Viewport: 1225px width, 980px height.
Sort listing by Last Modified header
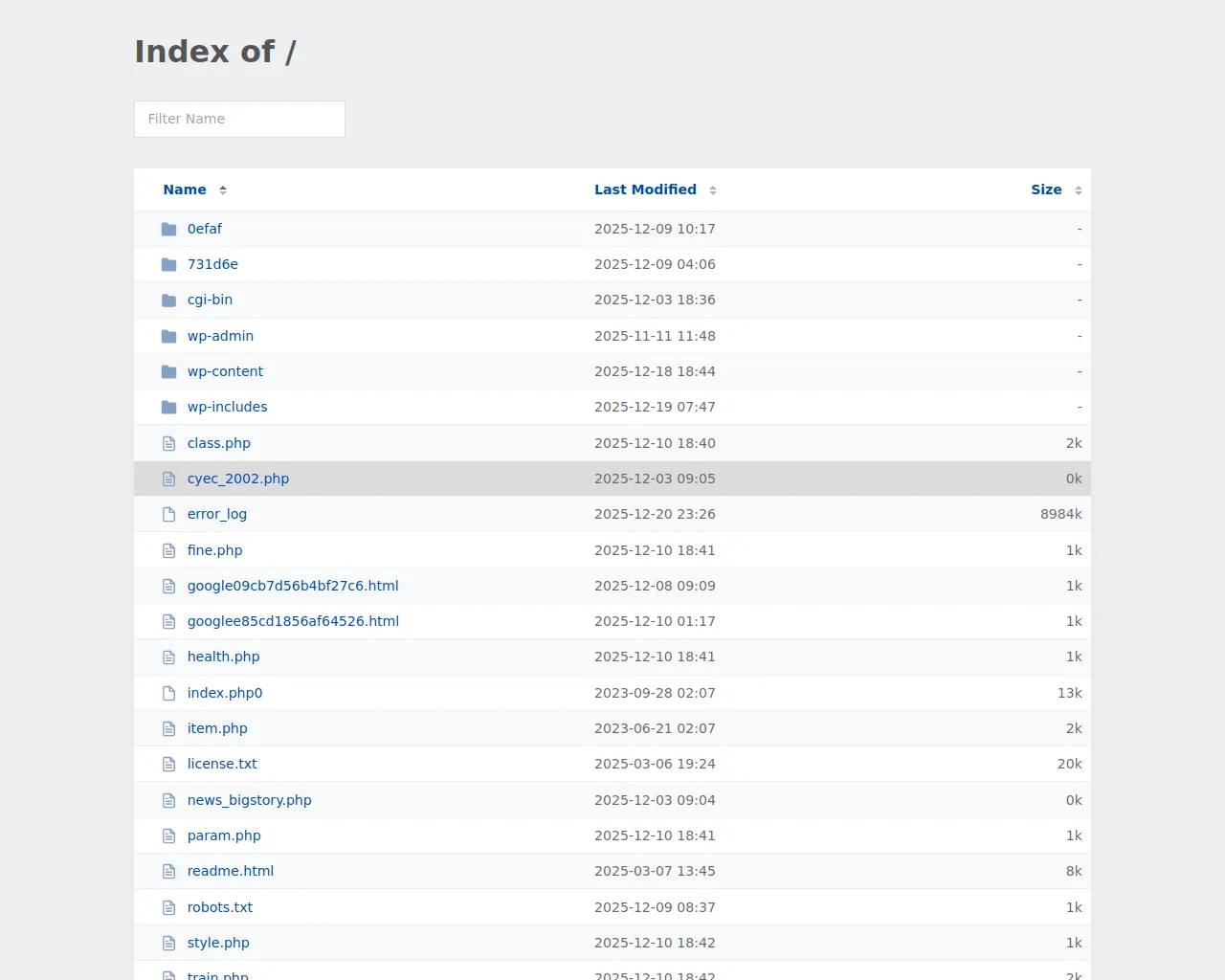tap(645, 189)
